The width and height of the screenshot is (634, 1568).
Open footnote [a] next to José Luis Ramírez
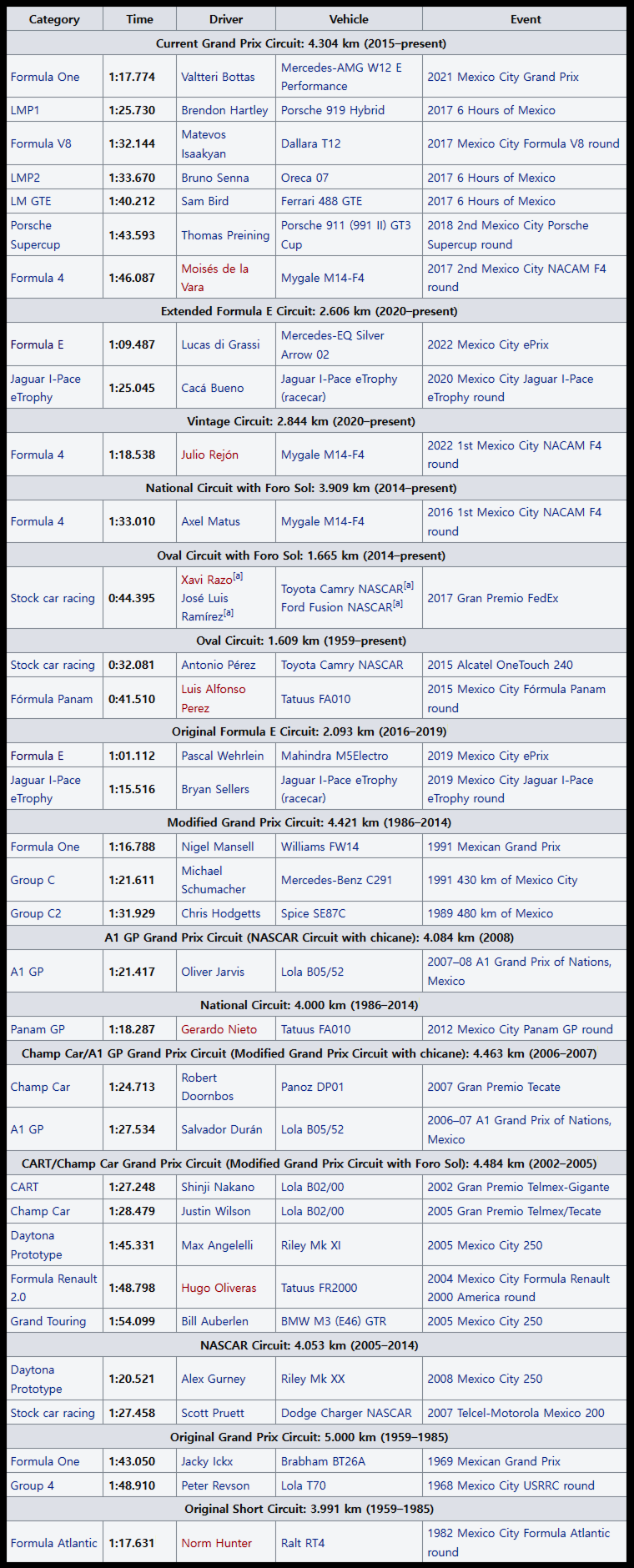[x=229, y=613]
